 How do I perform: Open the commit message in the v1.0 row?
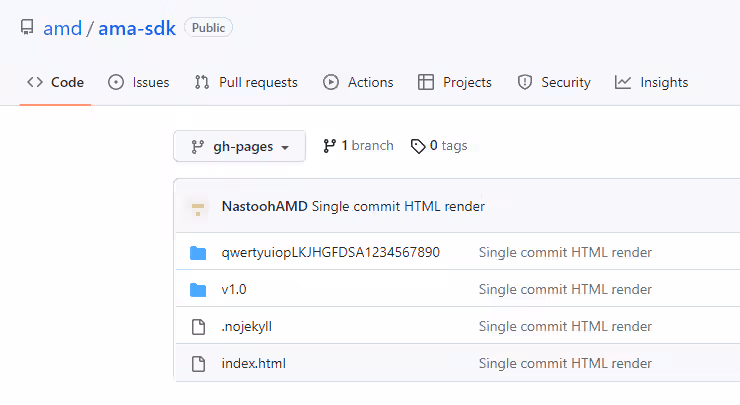coord(565,289)
